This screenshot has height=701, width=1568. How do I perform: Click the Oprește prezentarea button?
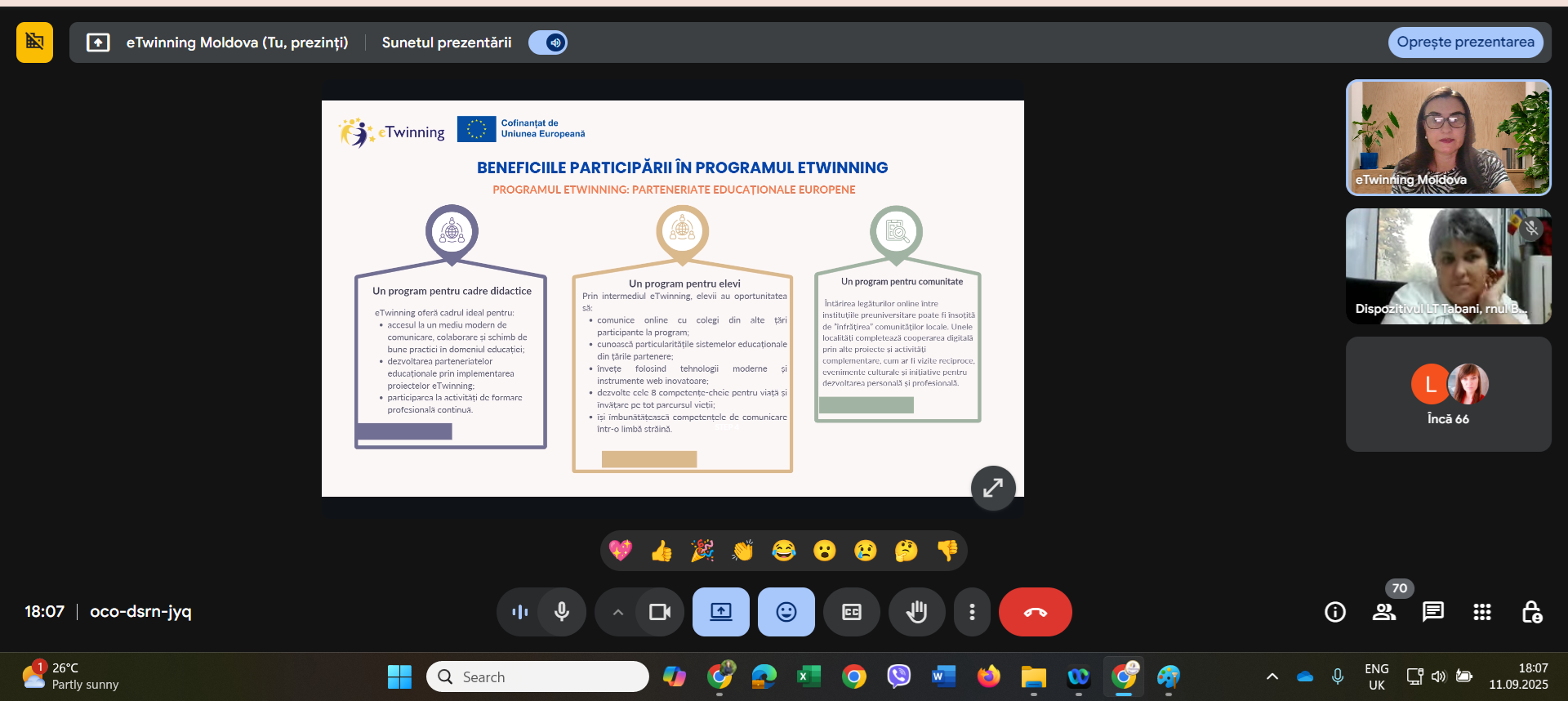pos(1465,42)
